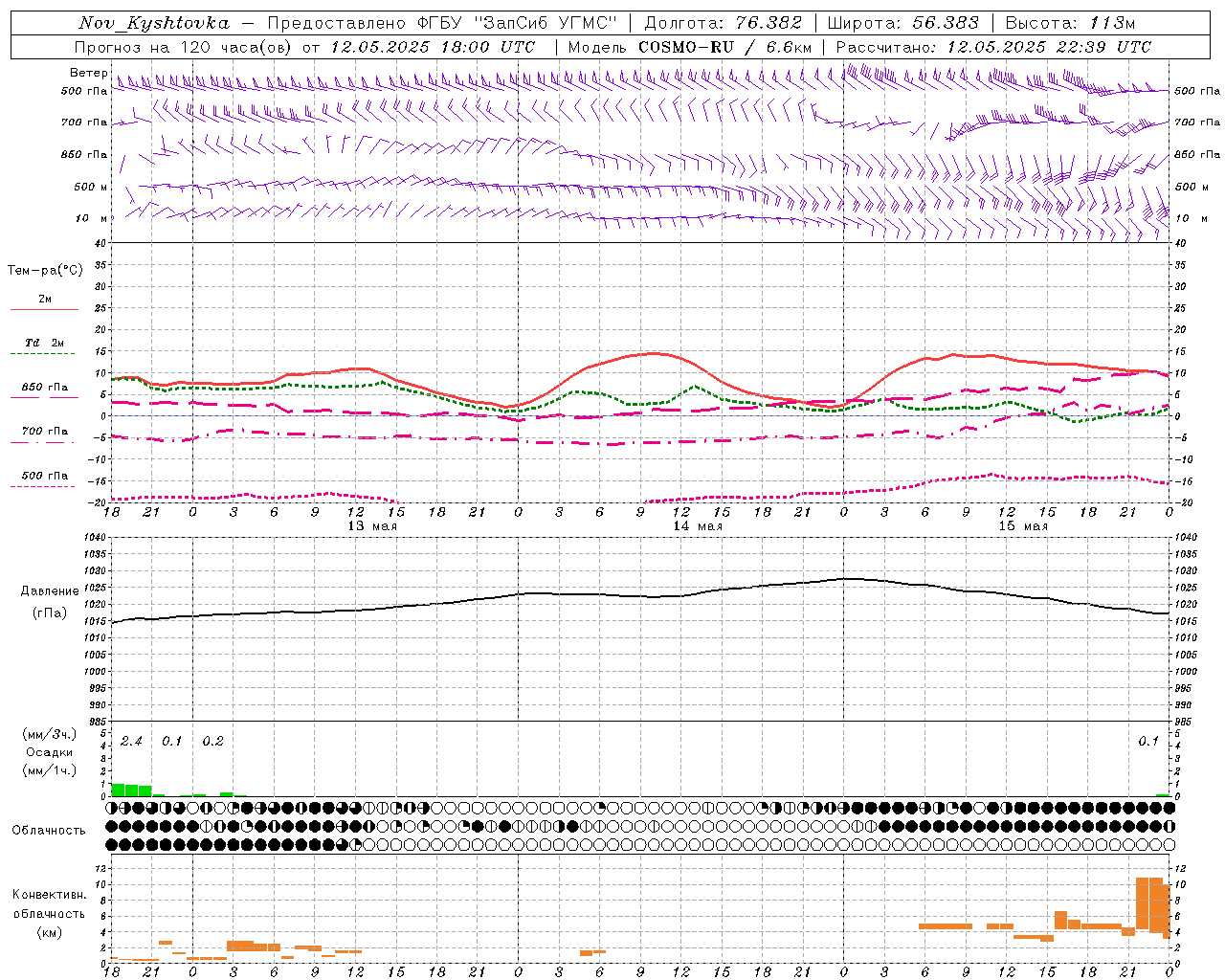Image resolution: width=1225 pixels, height=980 pixels.
Task: Click the 13 мая date label
Action: coord(371,526)
